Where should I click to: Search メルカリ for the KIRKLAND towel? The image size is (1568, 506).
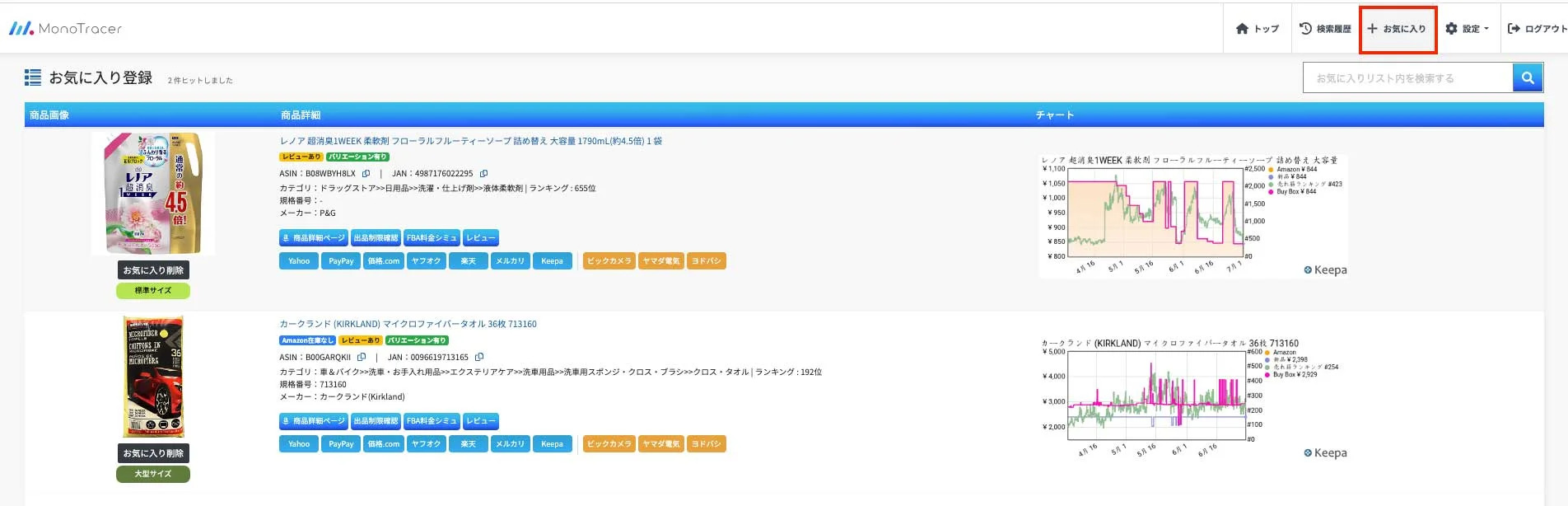pyautogui.click(x=511, y=444)
